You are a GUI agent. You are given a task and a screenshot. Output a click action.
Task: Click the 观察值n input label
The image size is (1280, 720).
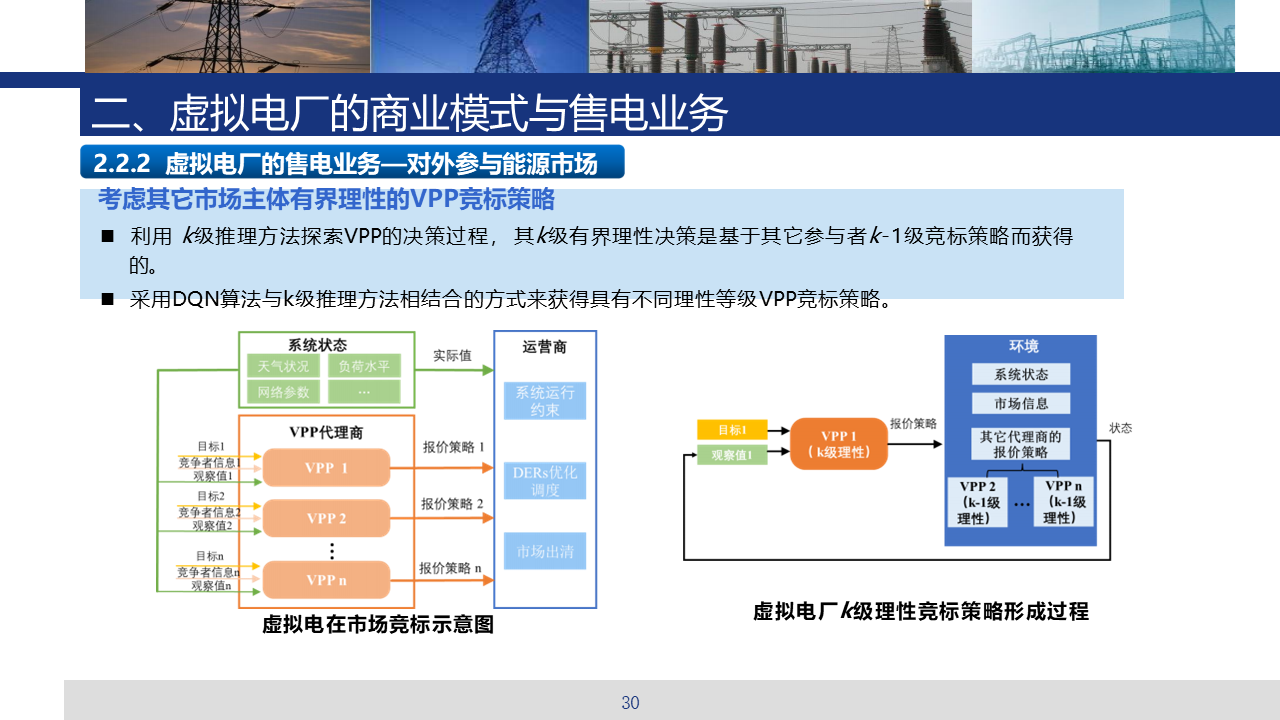click(x=212, y=586)
